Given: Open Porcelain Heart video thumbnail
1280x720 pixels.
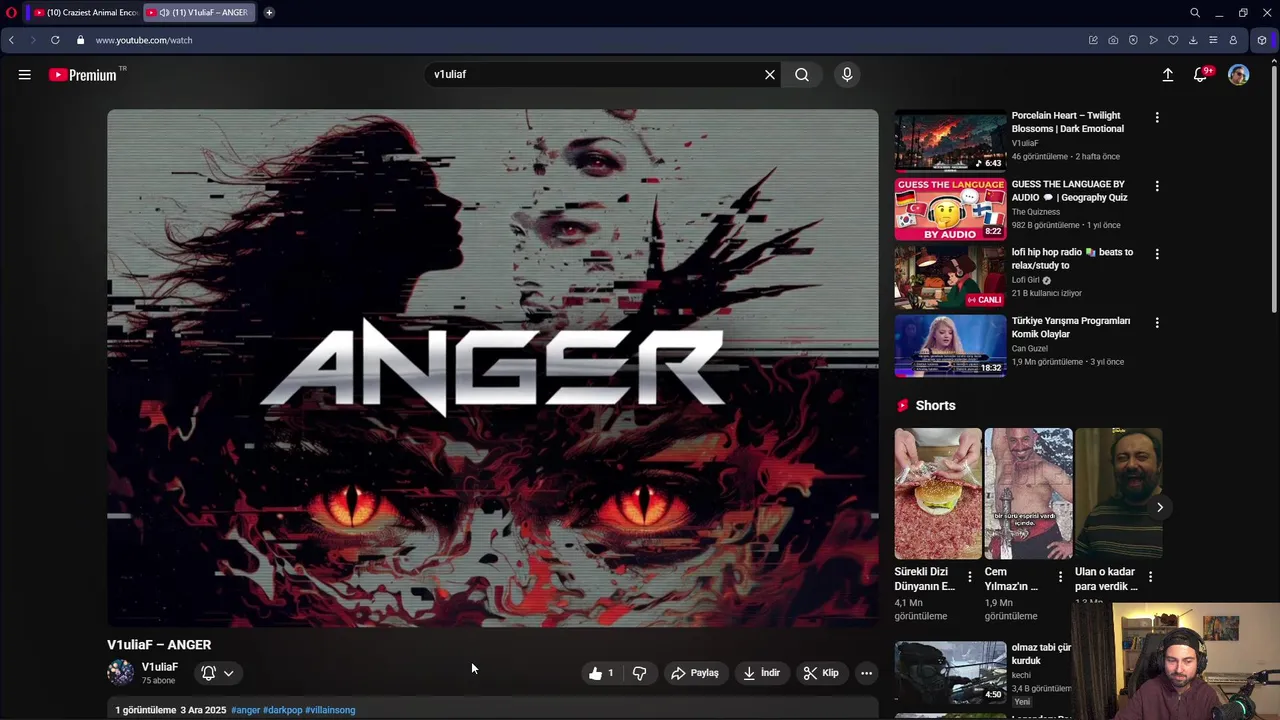Looking at the screenshot, I should click(950, 141).
